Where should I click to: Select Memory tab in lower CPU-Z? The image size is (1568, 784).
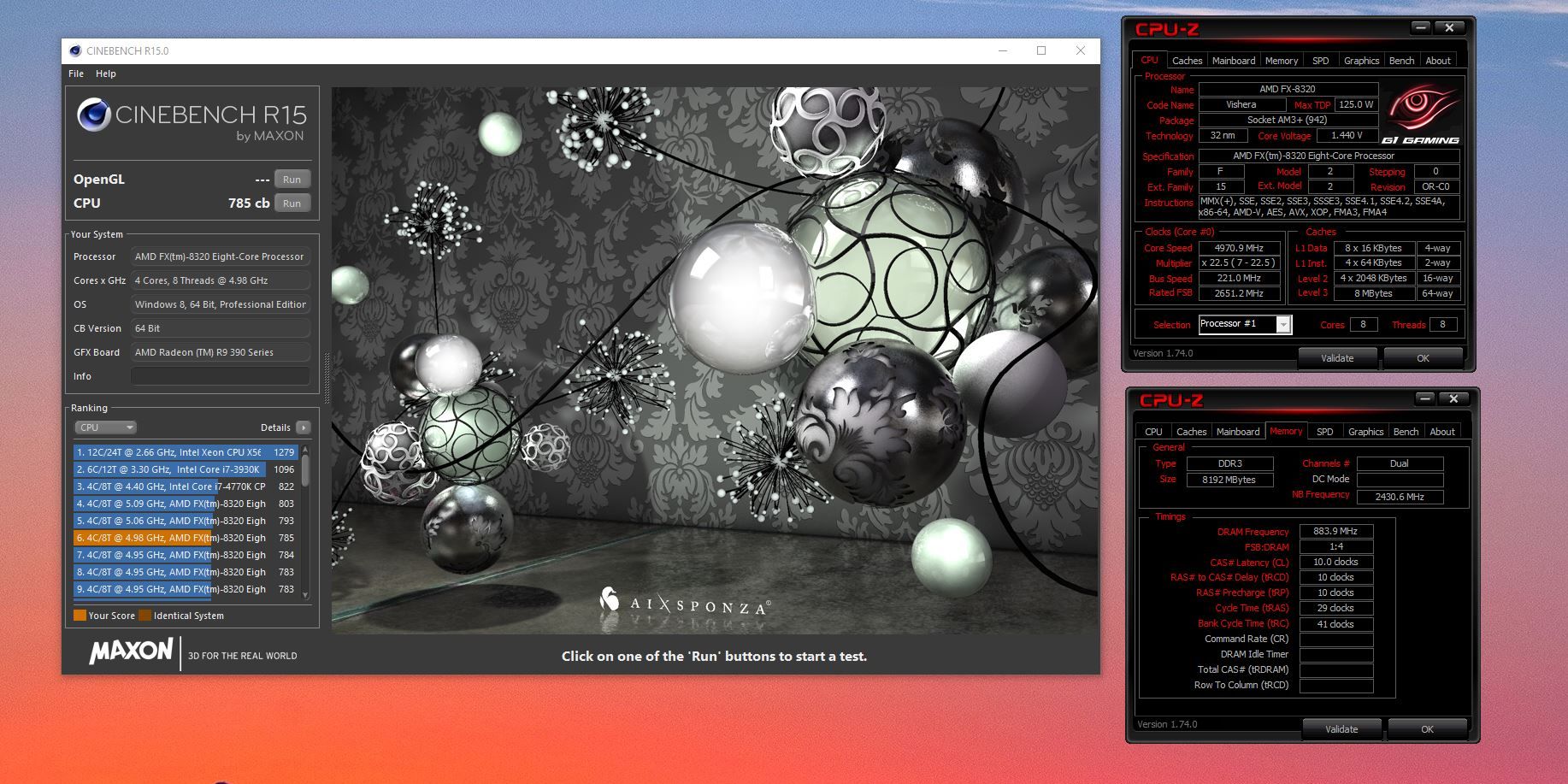tap(1286, 431)
